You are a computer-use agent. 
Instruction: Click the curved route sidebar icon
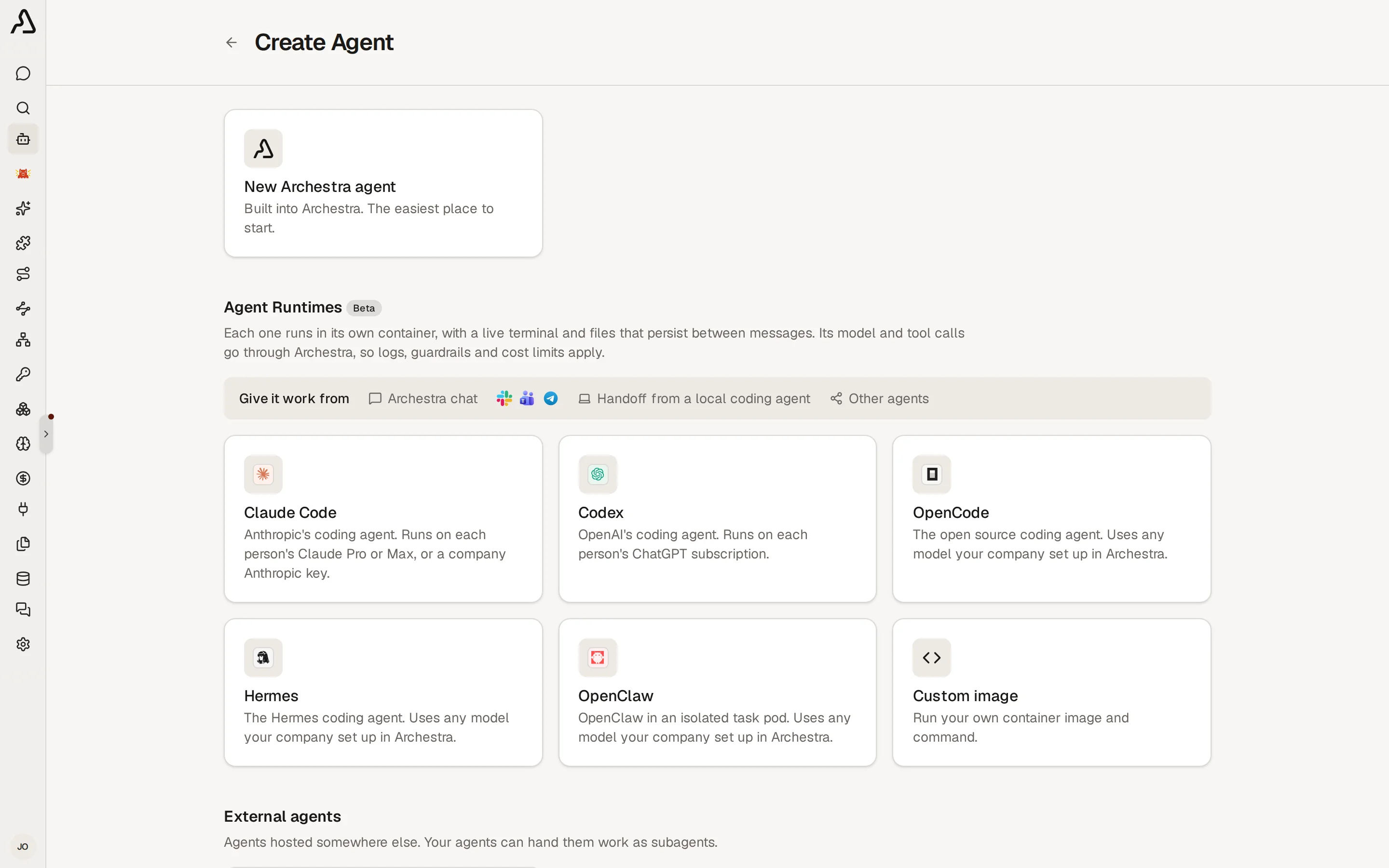point(23,274)
